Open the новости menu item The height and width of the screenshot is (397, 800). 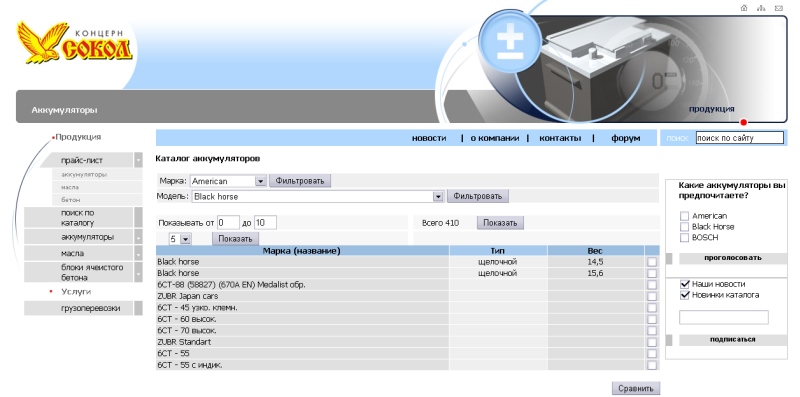click(x=429, y=138)
